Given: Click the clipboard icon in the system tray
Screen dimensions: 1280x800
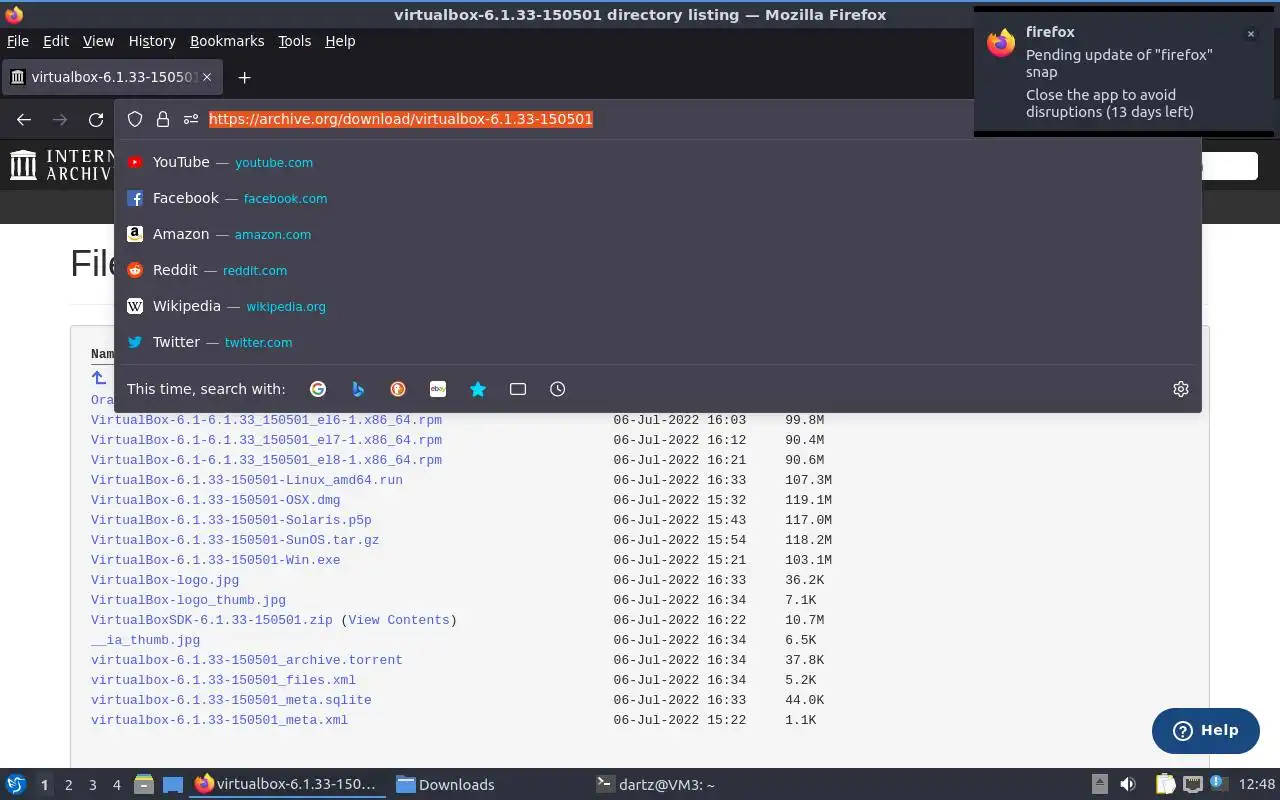Looking at the screenshot, I should [x=1165, y=785].
